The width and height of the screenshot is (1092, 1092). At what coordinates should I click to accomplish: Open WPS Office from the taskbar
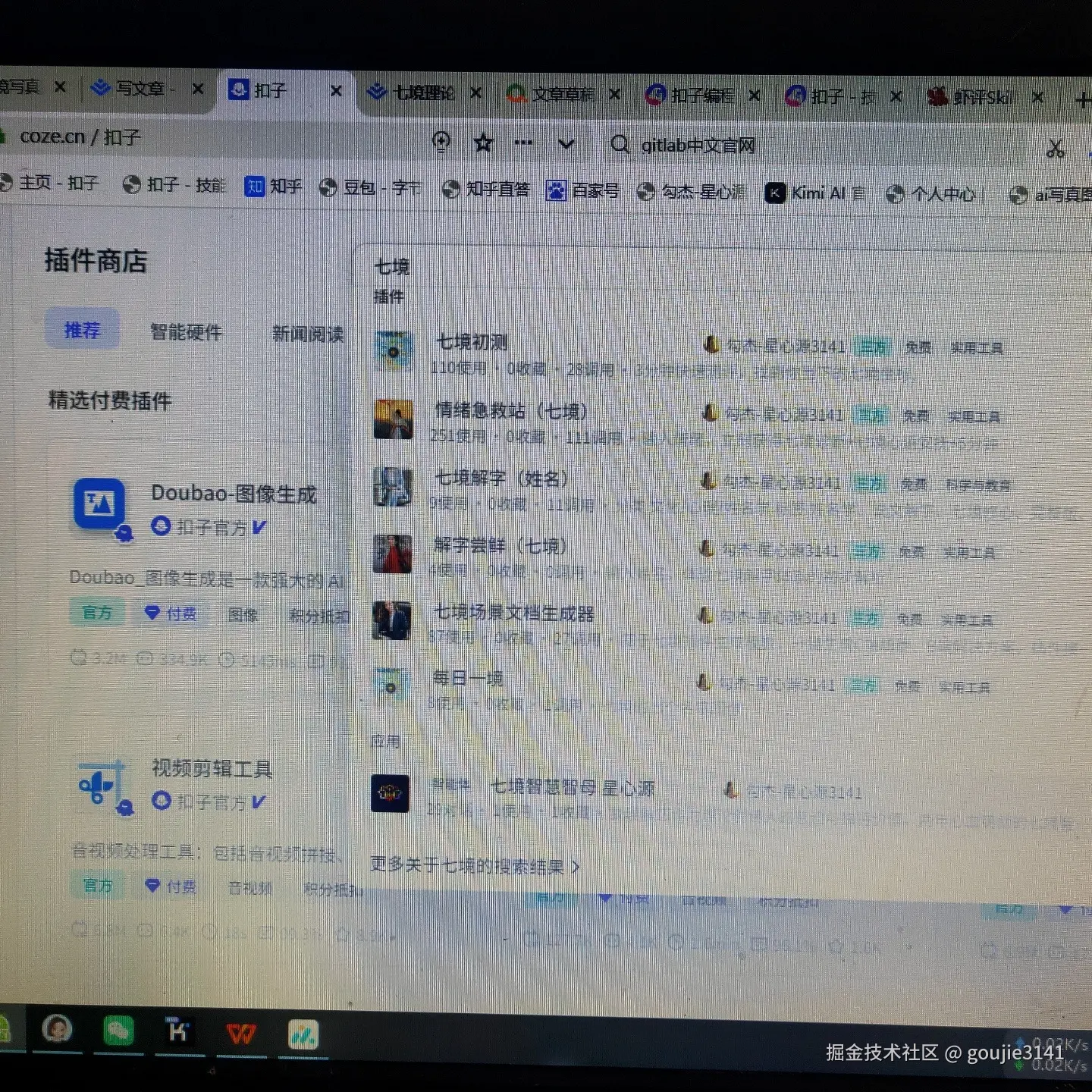click(241, 1033)
